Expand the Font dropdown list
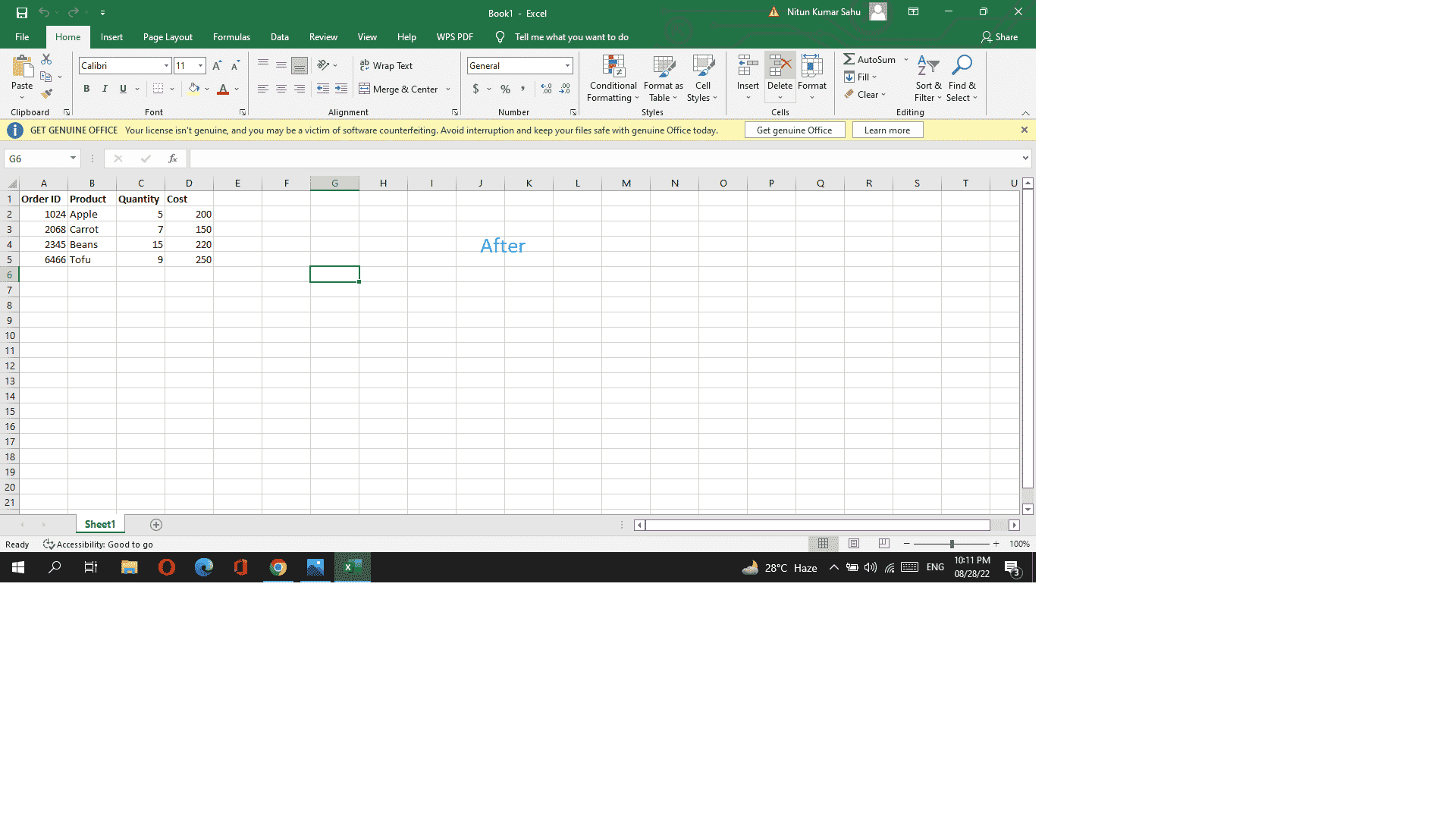1456x819 pixels. tap(165, 65)
